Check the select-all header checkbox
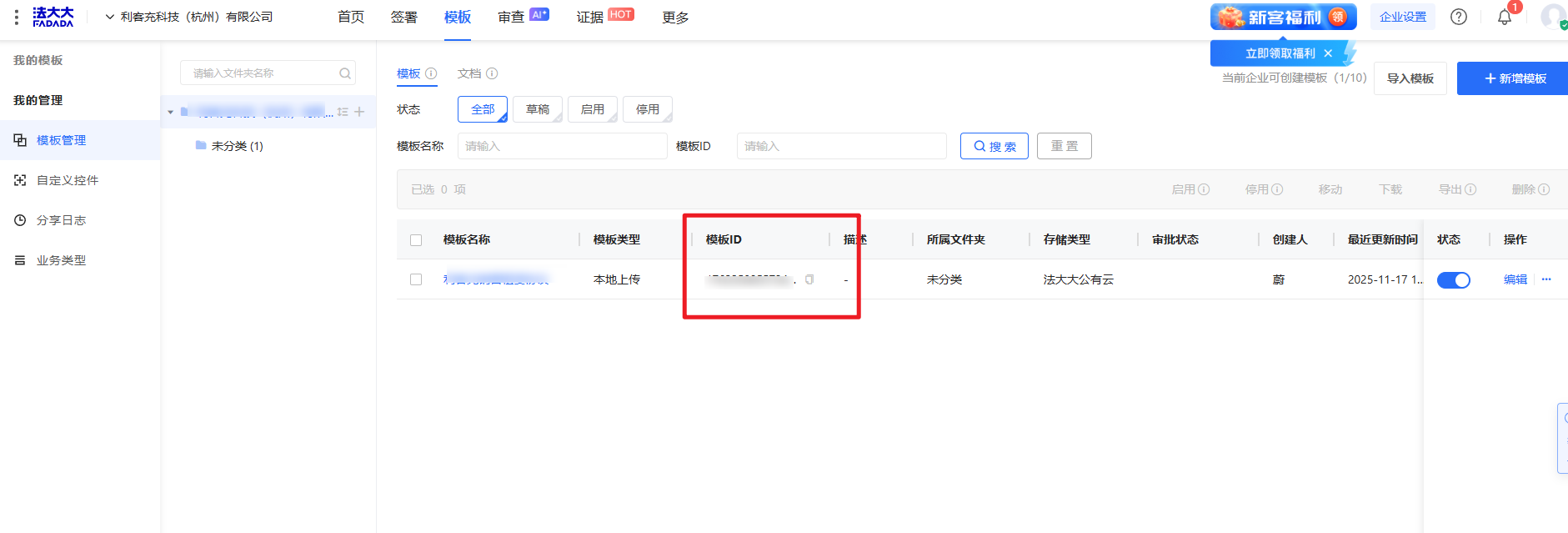Screen dimensions: 1568x533 (416, 240)
